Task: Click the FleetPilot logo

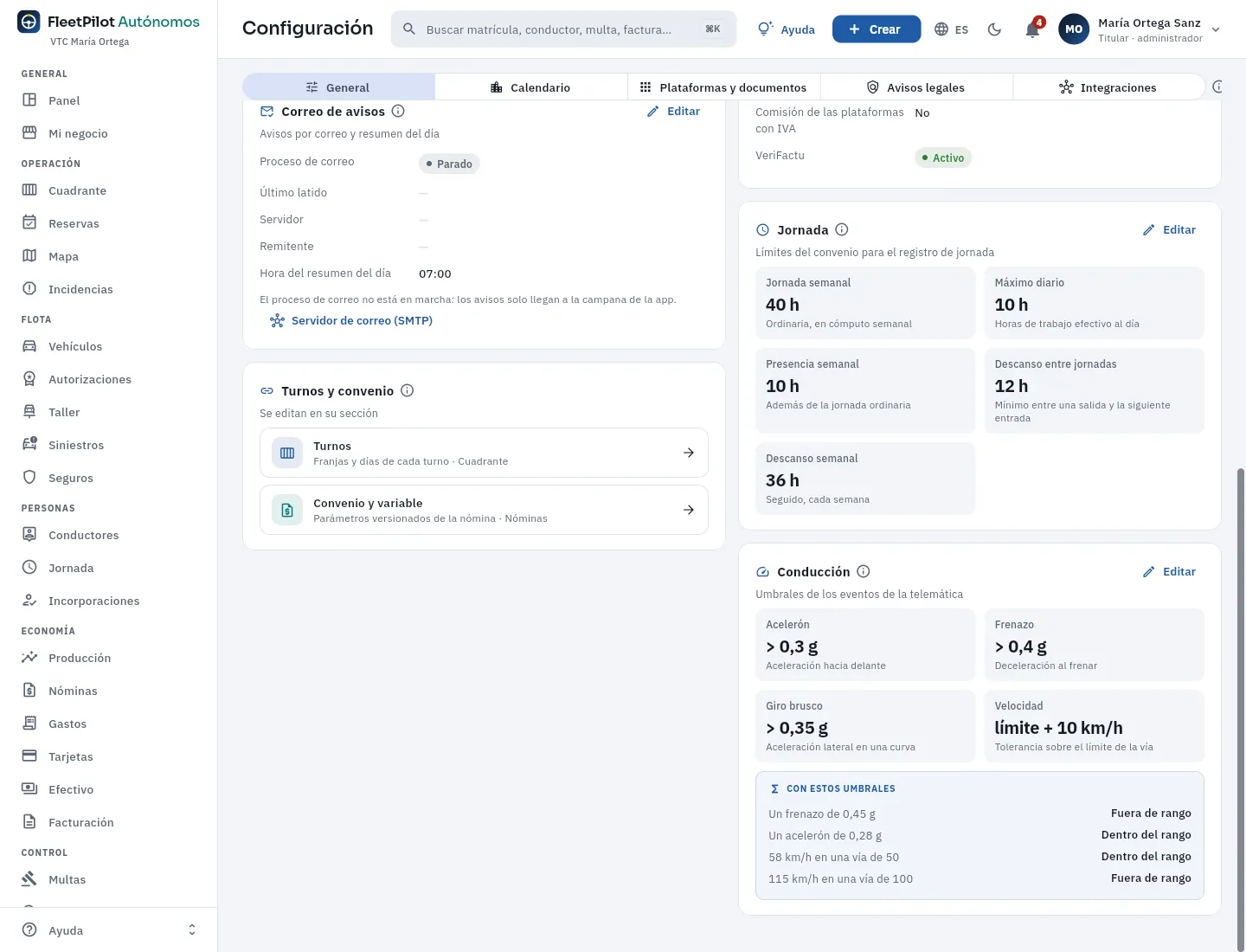Action: click(29, 22)
